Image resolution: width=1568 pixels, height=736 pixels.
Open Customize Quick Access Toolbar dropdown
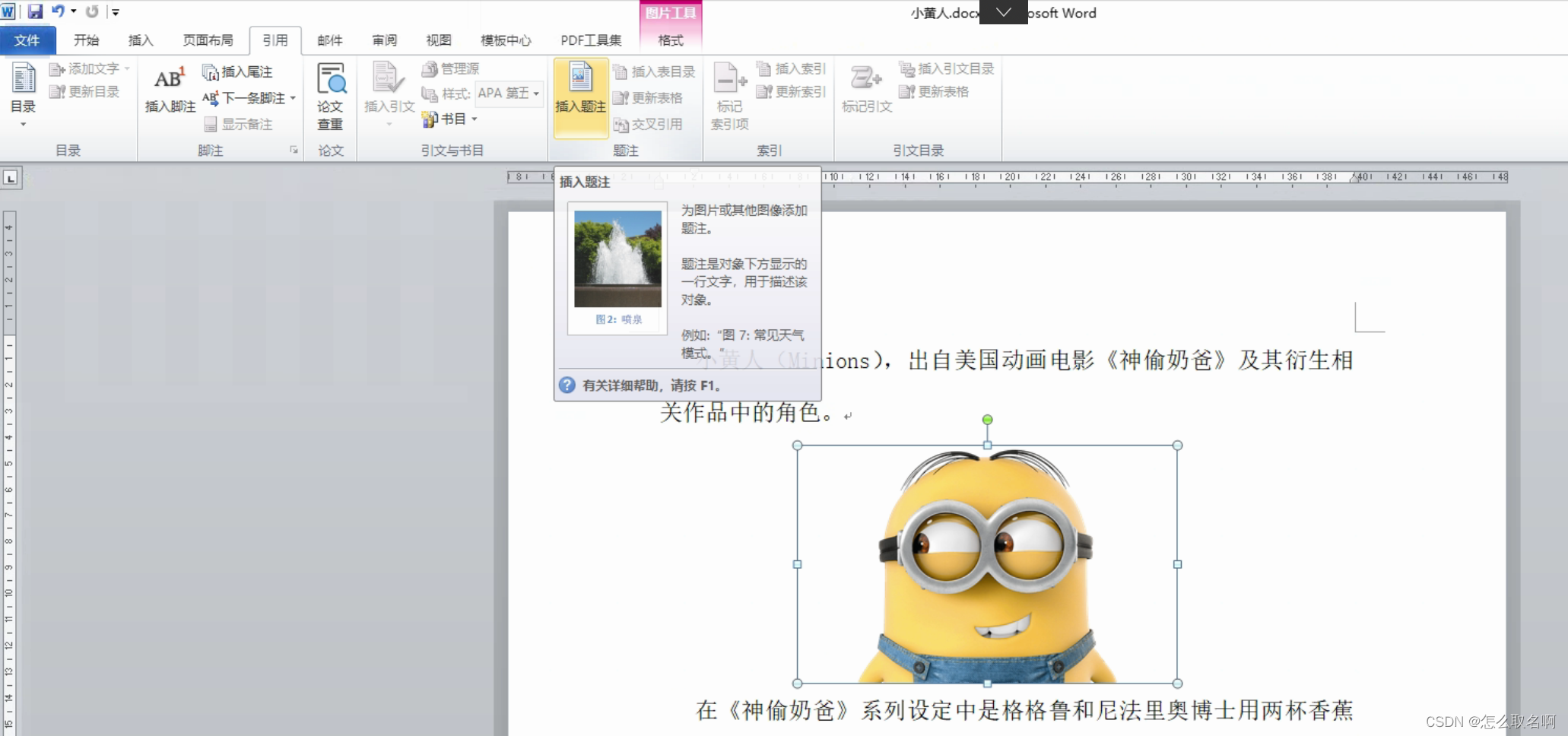(x=116, y=12)
